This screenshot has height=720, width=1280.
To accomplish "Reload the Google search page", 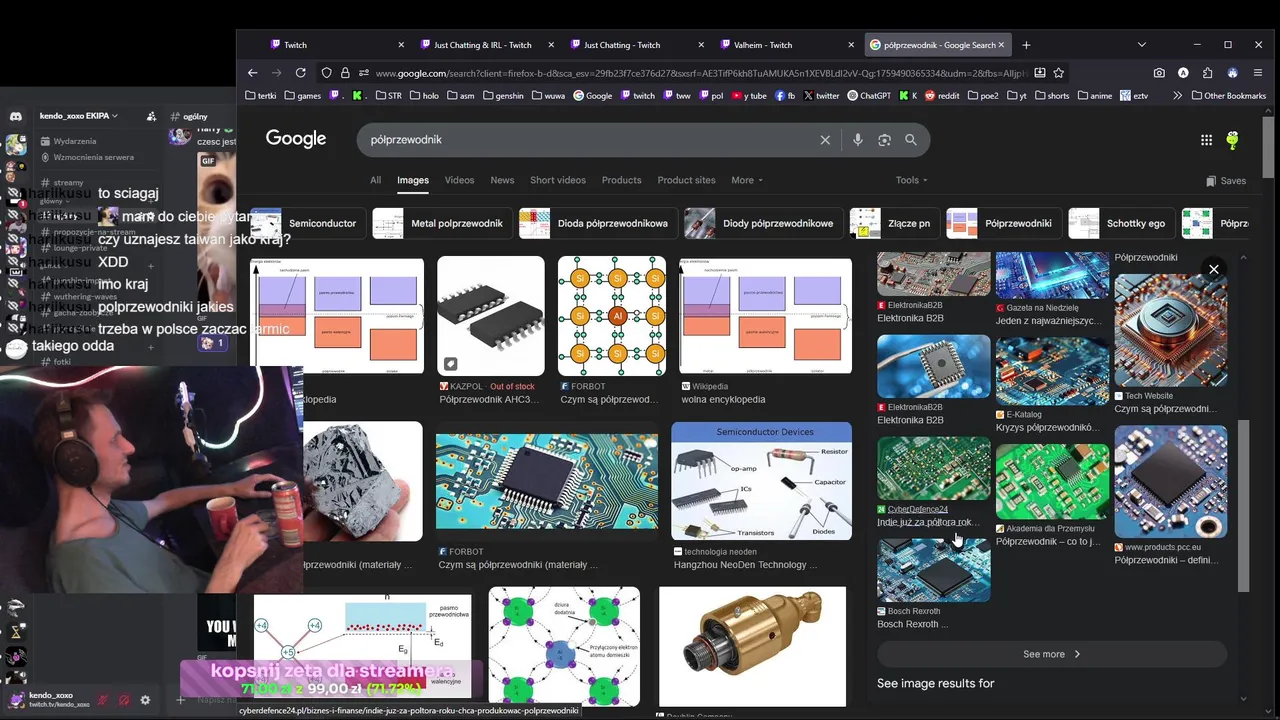I will pyautogui.click(x=301, y=73).
